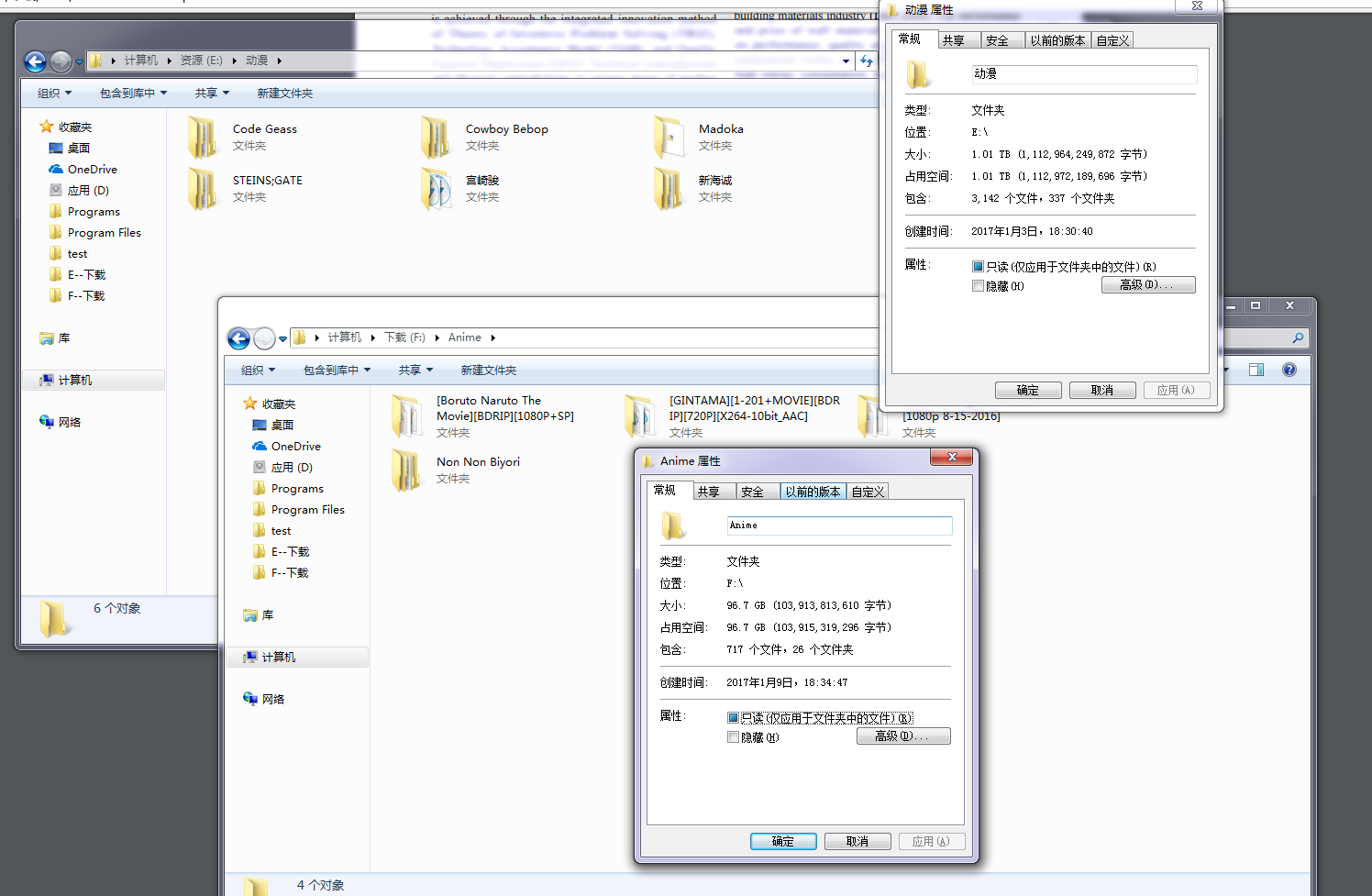Image resolution: width=1372 pixels, height=896 pixels.
Task: Click folder name field containing 动漫
Action: tap(1084, 74)
